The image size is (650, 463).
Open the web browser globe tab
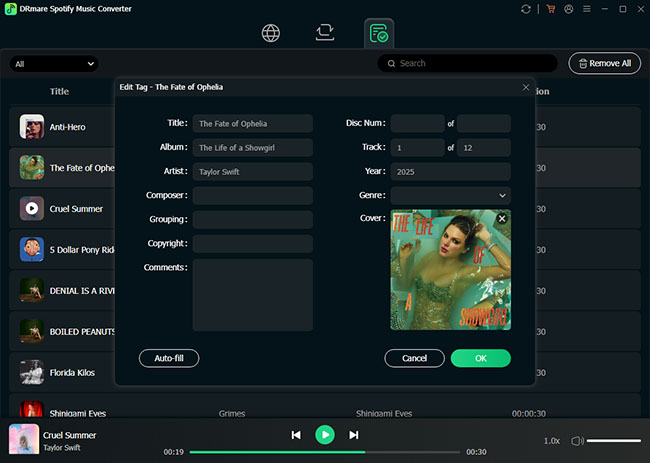[x=271, y=33]
